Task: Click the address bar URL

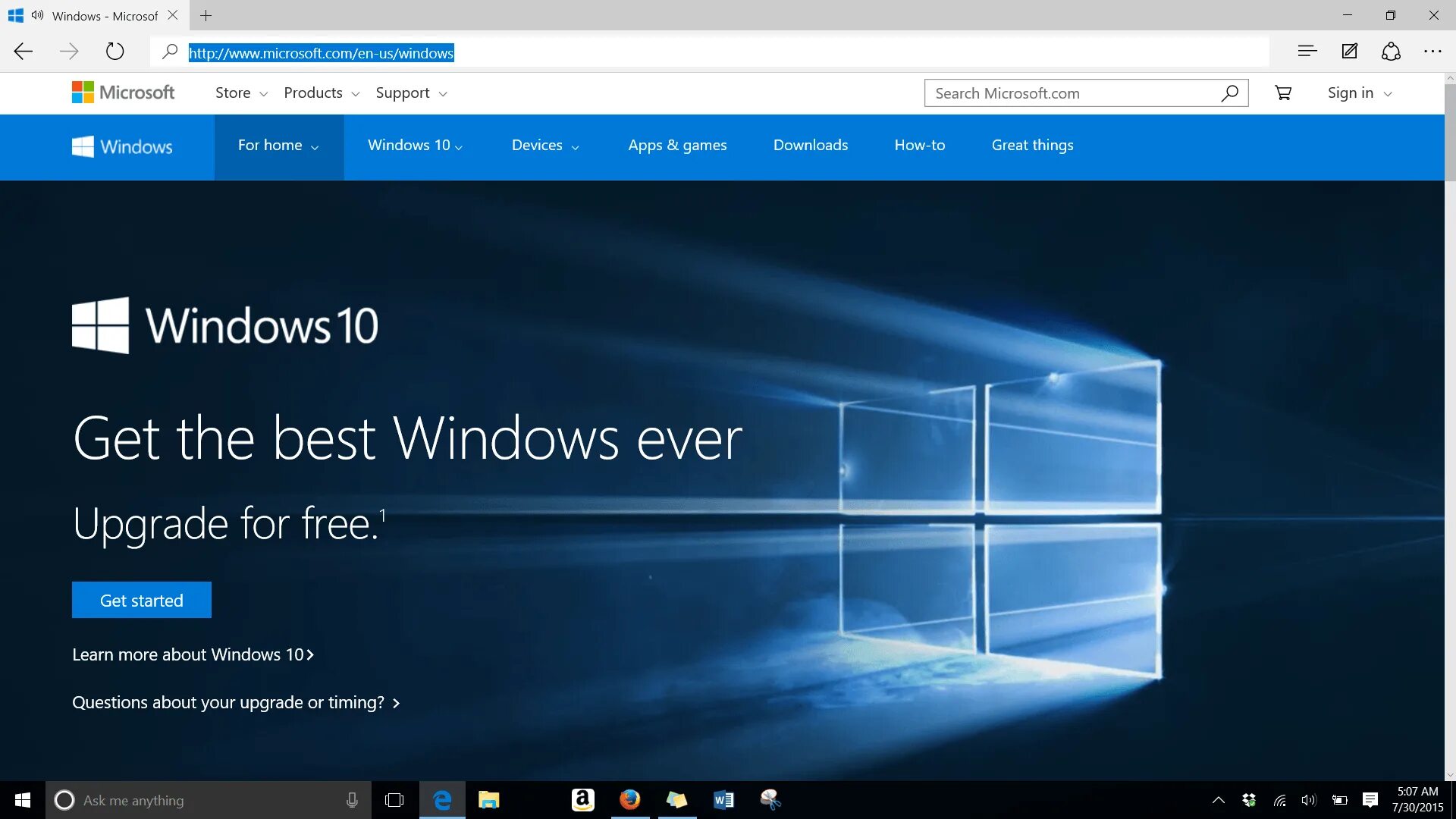Action: 321,53
